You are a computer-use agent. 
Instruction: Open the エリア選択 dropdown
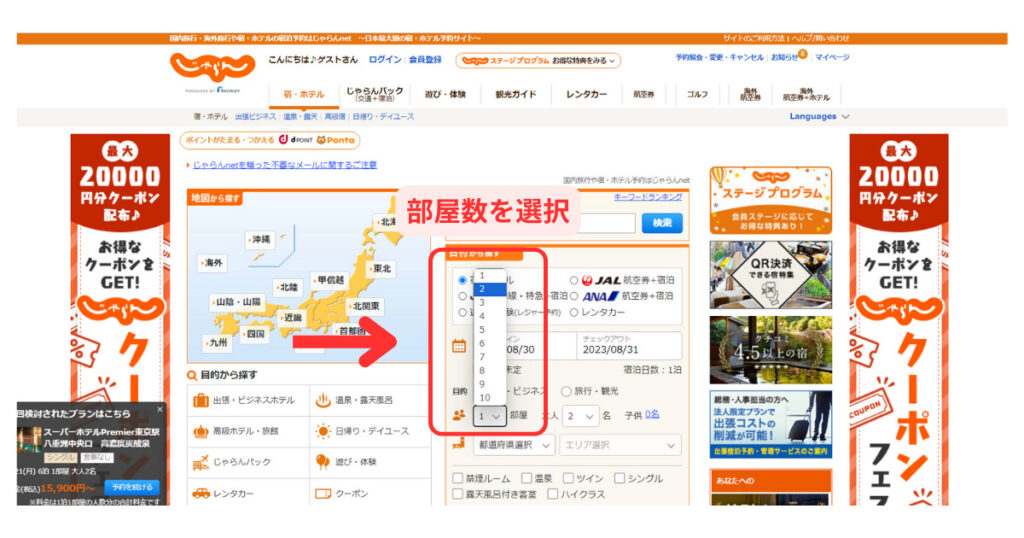[619, 445]
